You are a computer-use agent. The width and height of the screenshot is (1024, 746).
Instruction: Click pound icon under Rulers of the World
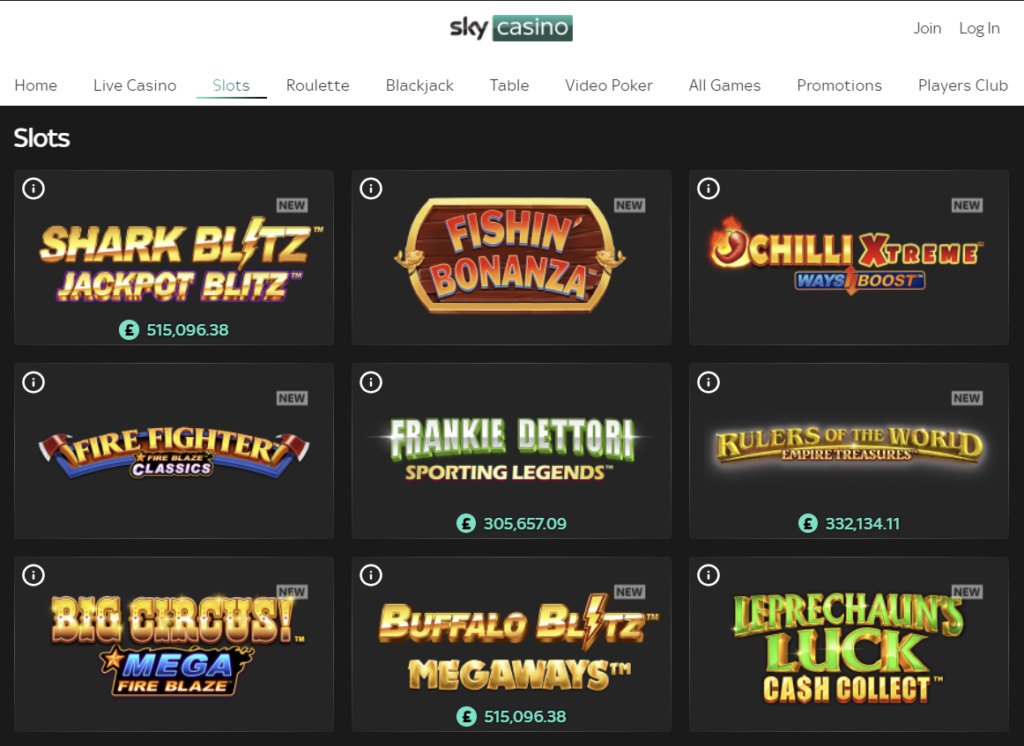click(x=808, y=523)
